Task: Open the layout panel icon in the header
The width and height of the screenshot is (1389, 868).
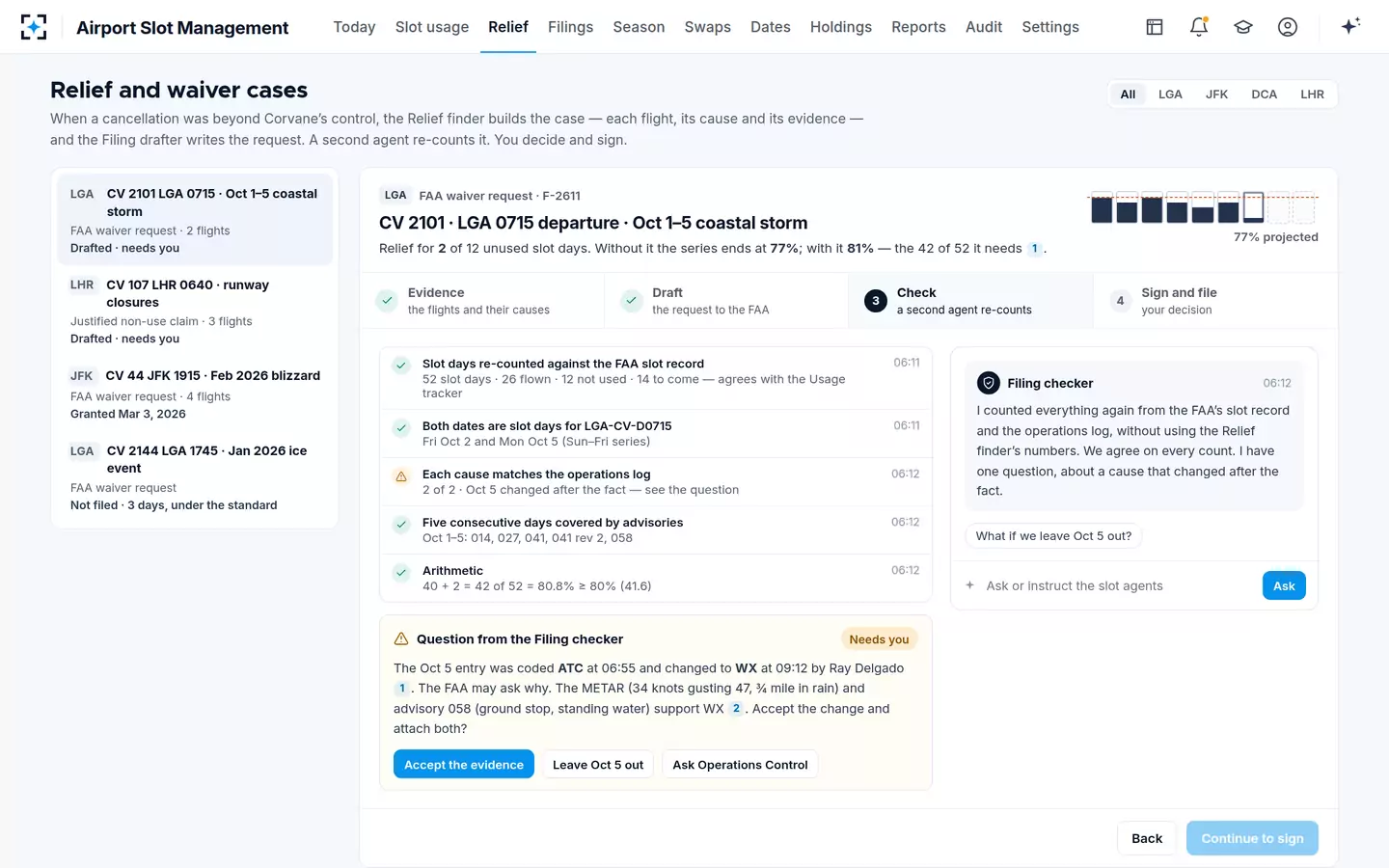Action: 1155,27
